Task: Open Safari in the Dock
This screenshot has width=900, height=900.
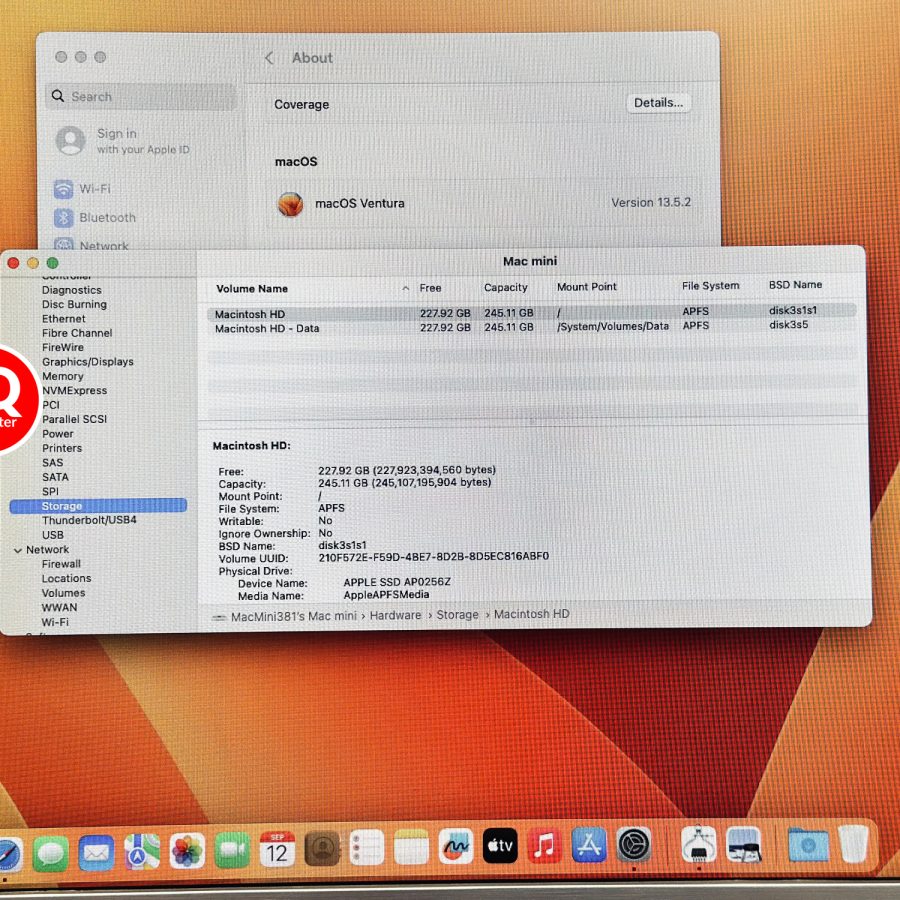Action: [x=9, y=853]
